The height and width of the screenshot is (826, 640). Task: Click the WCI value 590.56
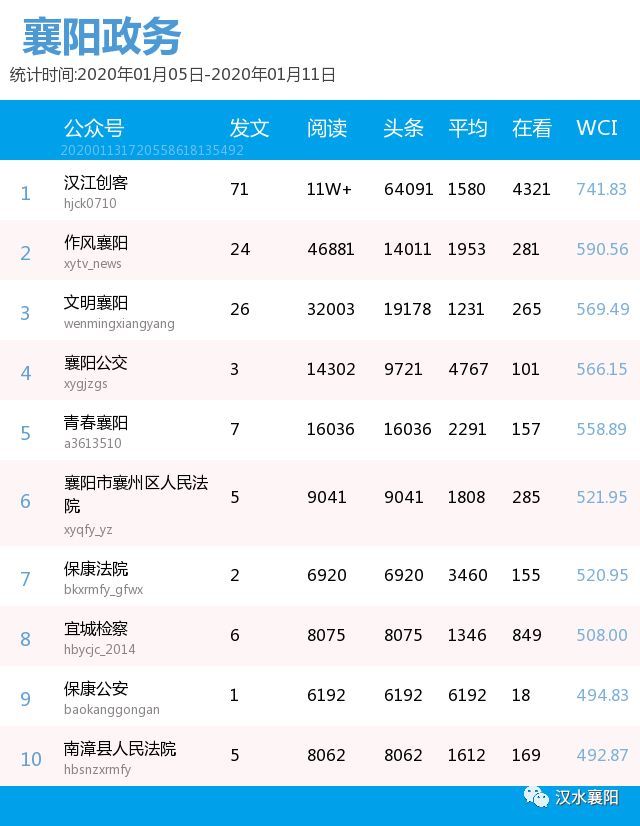pyautogui.click(x=602, y=249)
